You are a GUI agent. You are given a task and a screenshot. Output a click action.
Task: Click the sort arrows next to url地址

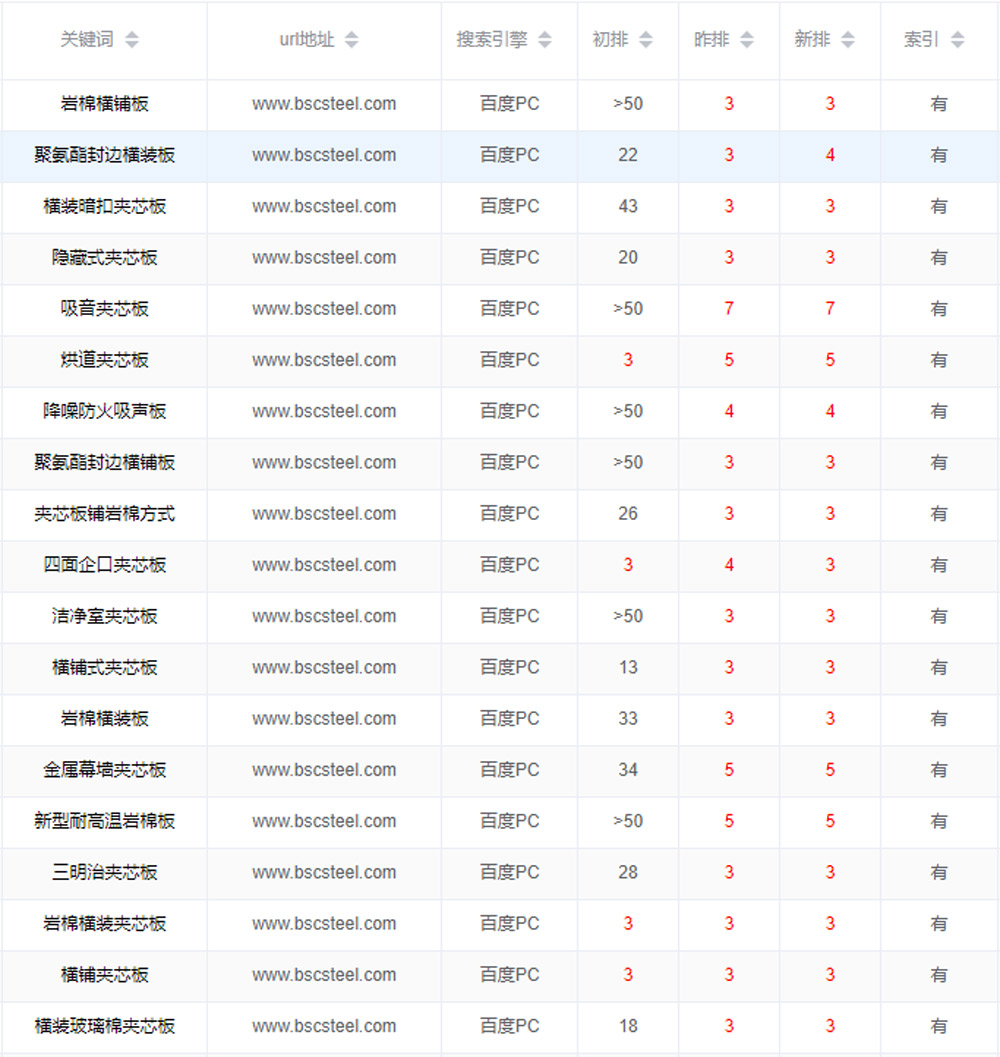351,40
